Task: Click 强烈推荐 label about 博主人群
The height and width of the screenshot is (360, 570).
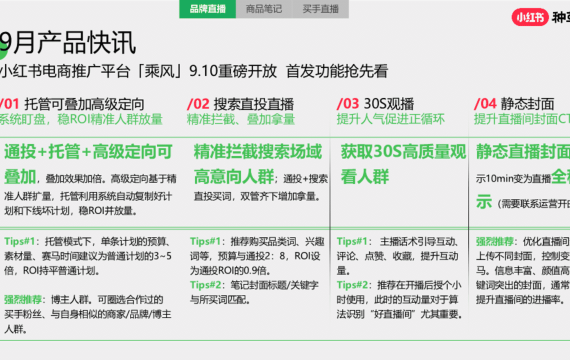Action: click(23, 300)
